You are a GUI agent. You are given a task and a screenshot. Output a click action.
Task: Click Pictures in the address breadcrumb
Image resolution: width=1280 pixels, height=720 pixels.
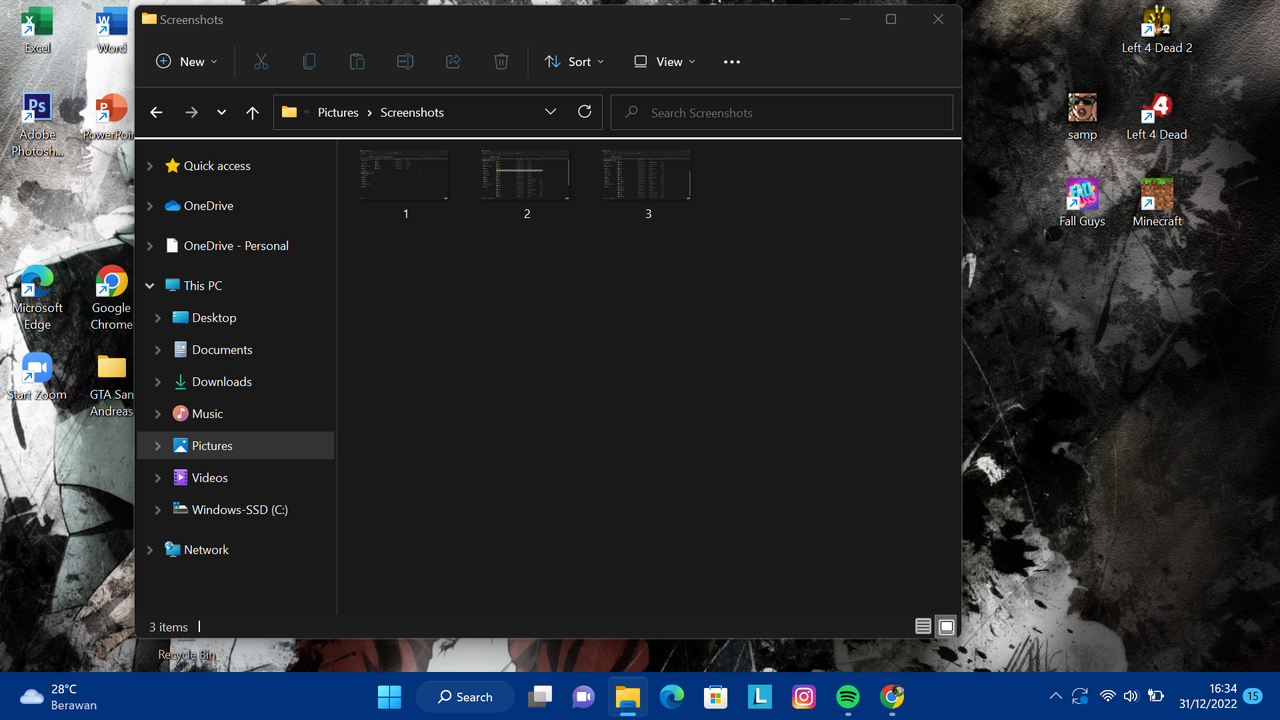(x=338, y=113)
